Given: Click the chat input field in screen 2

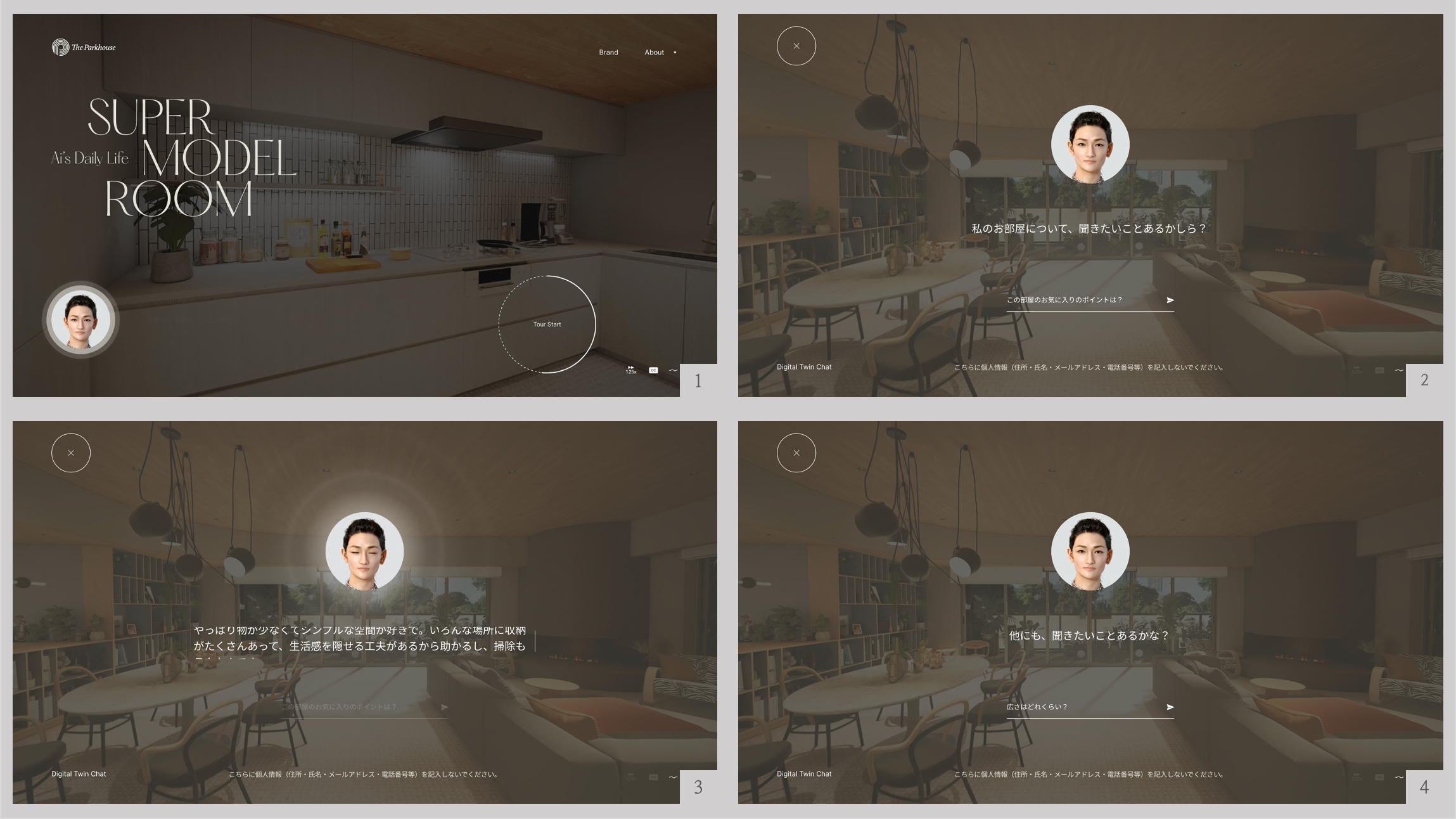Looking at the screenshot, I should coord(1077,300).
